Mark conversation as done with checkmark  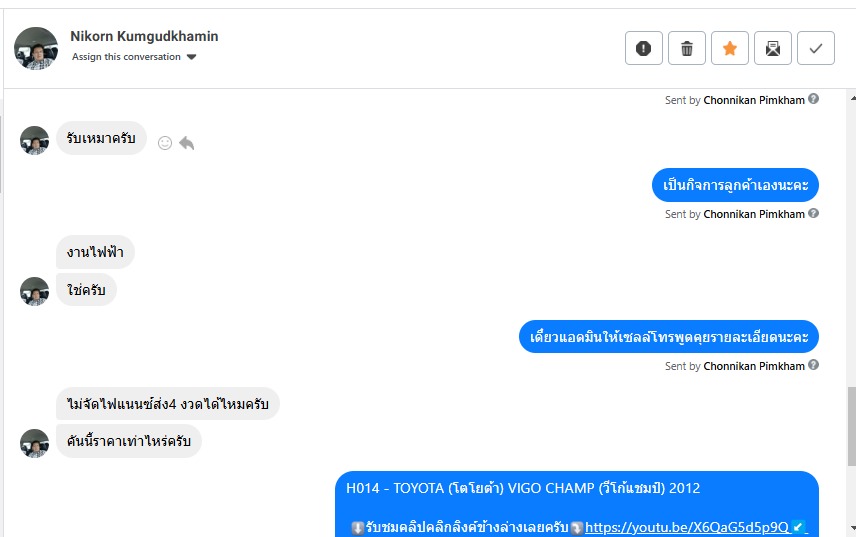click(816, 49)
